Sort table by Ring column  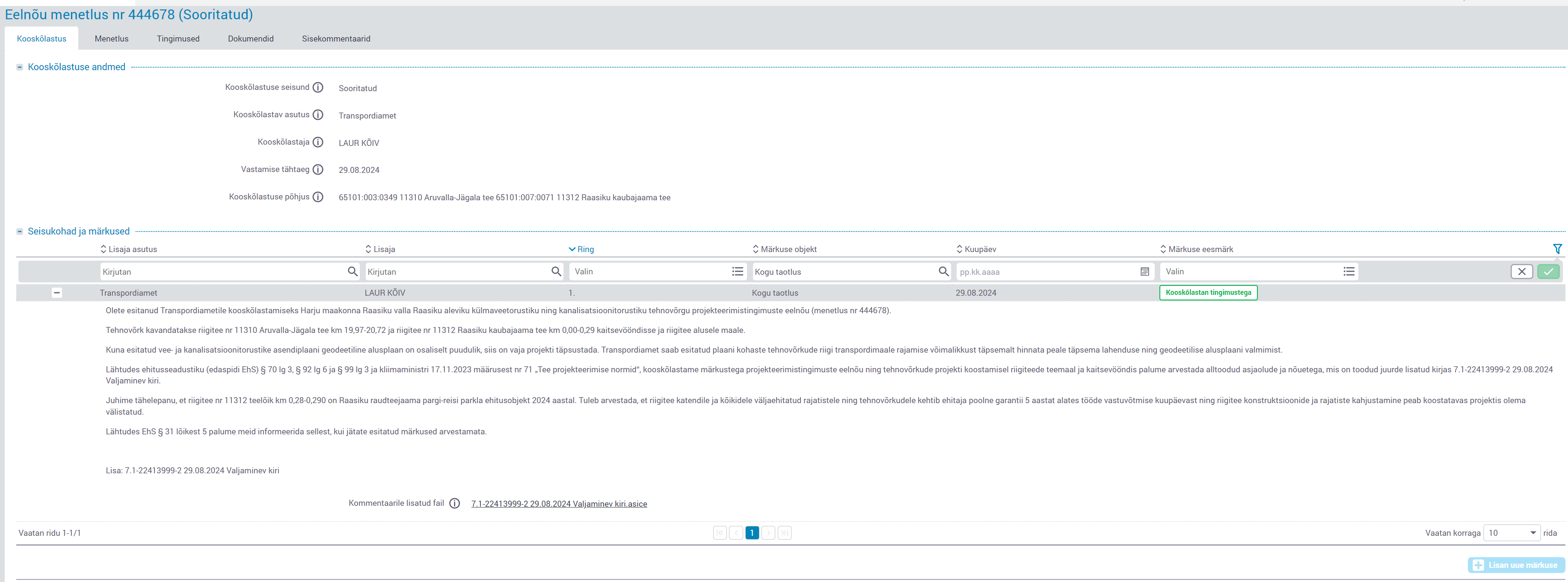581,249
